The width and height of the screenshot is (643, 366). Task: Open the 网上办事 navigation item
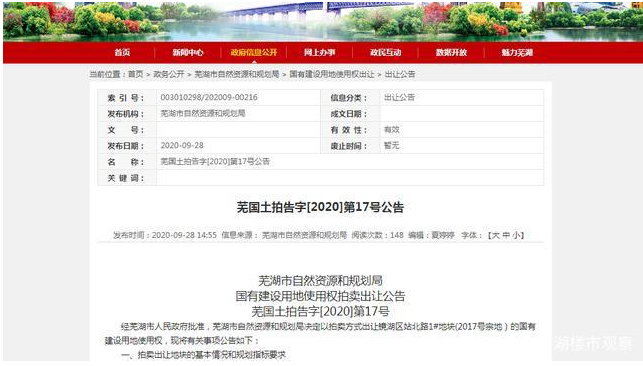coord(319,52)
